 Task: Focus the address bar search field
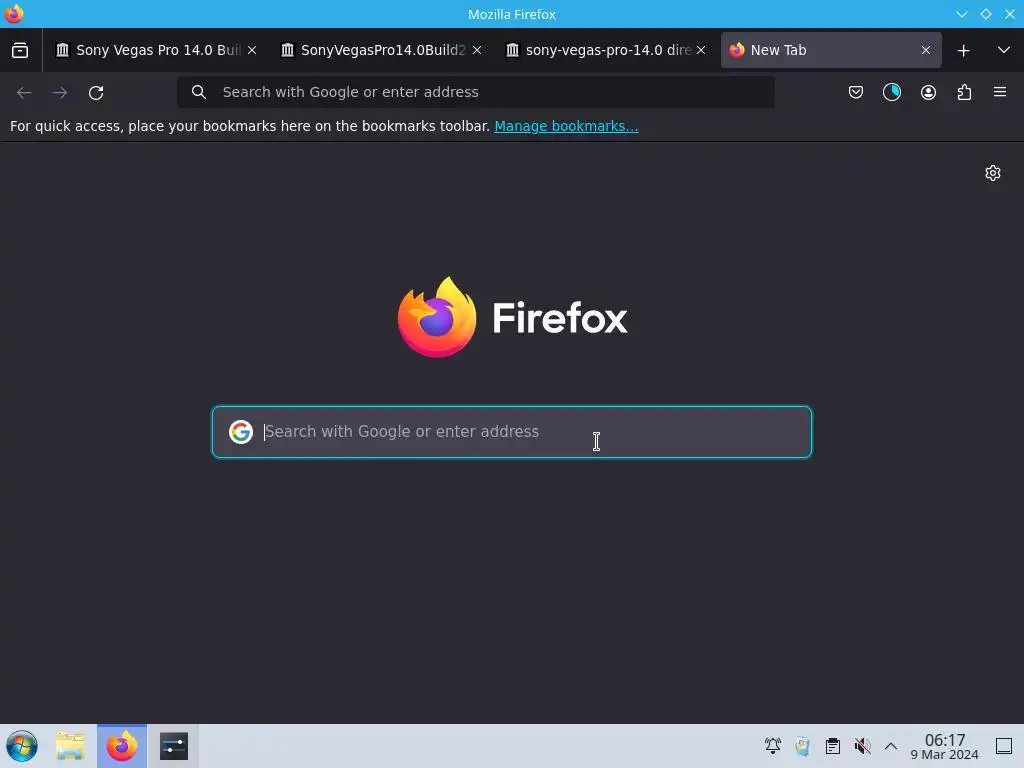pyautogui.click(x=475, y=92)
